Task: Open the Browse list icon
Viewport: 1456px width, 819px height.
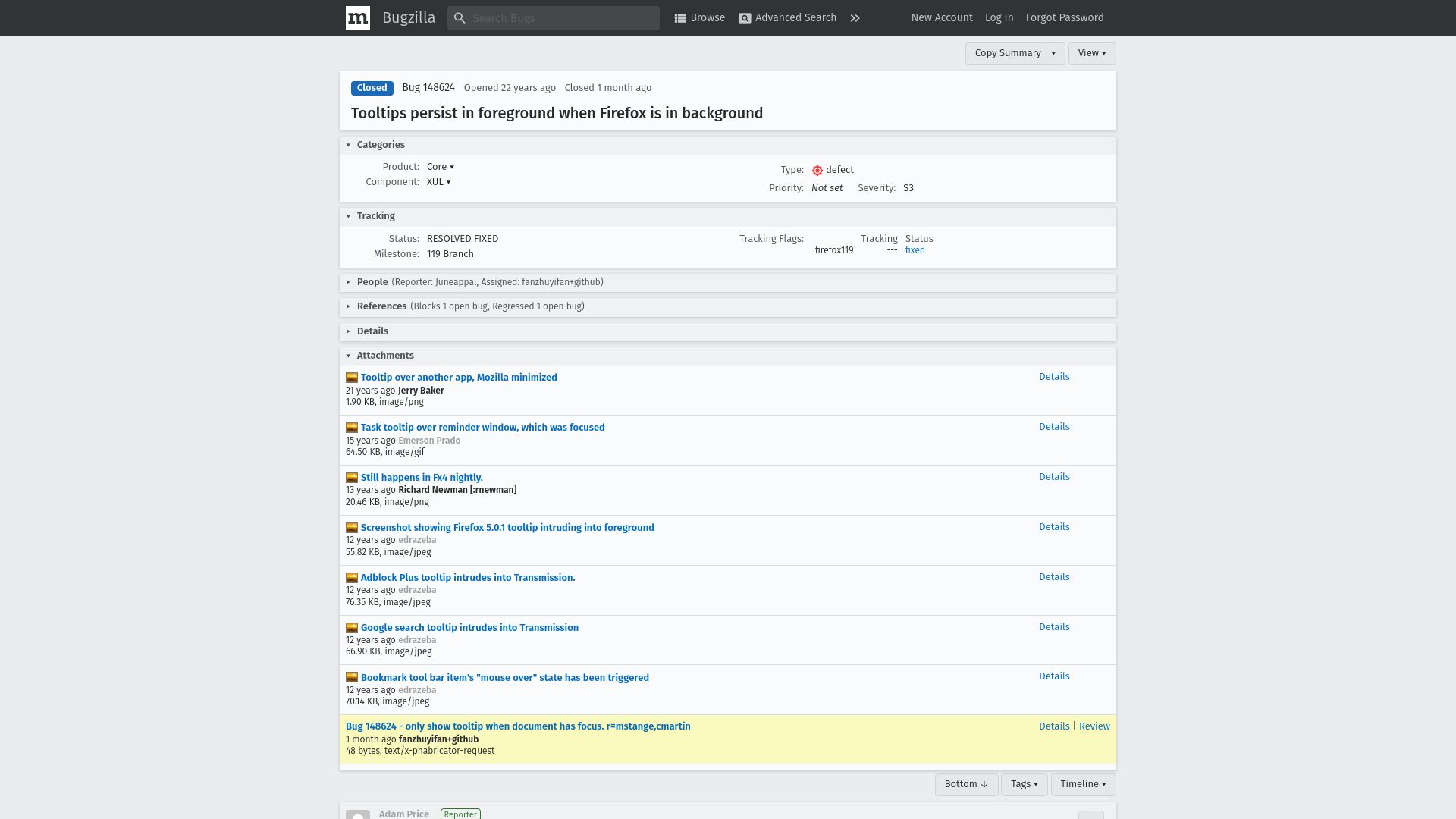Action: pos(680,18)
